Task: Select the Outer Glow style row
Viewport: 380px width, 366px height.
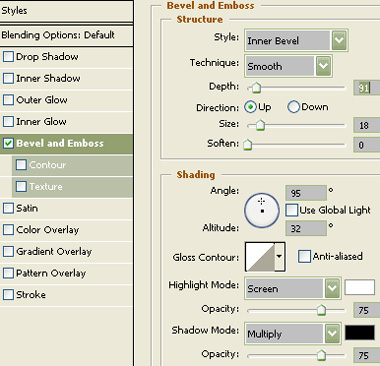Action: pos(67,100)
